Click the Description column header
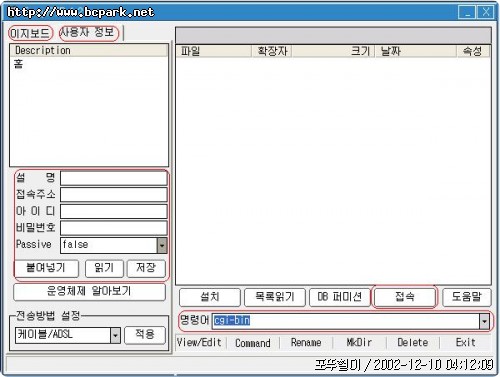 tap(89, 50)
